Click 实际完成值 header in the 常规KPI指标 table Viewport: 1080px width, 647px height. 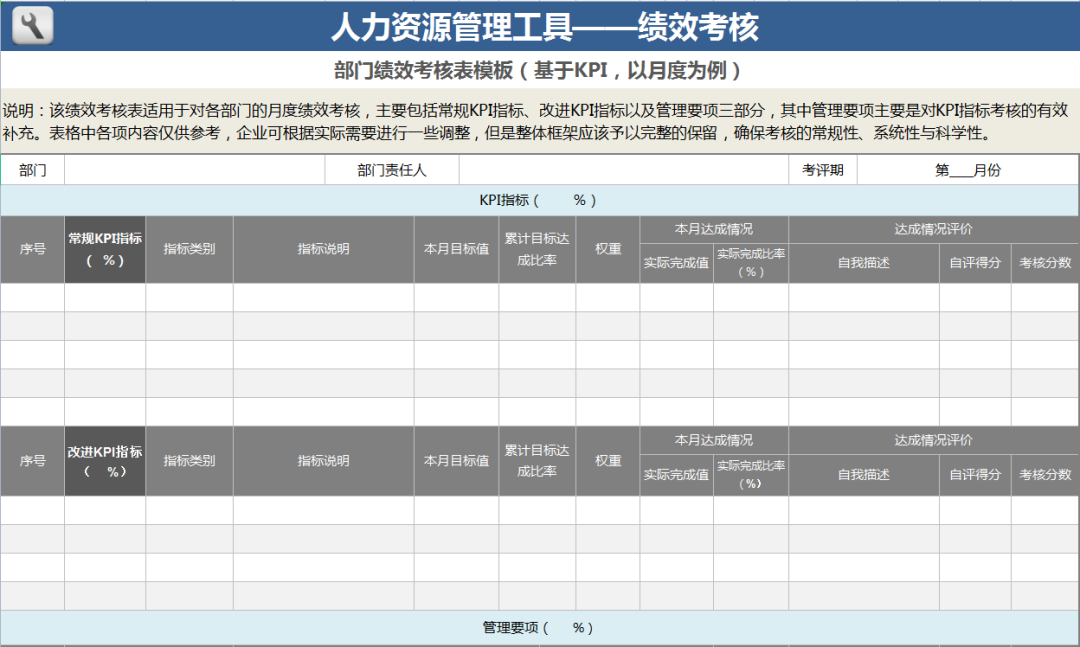point(676,263)
